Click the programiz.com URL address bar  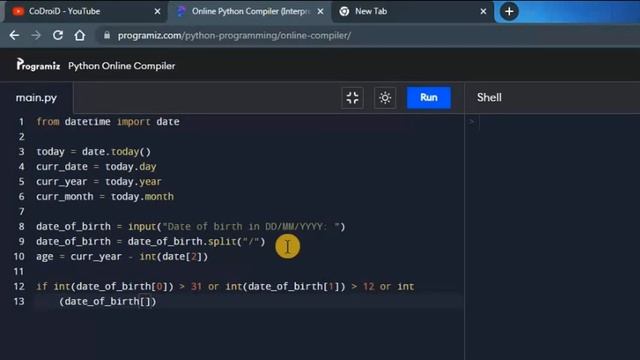point(234,36)
